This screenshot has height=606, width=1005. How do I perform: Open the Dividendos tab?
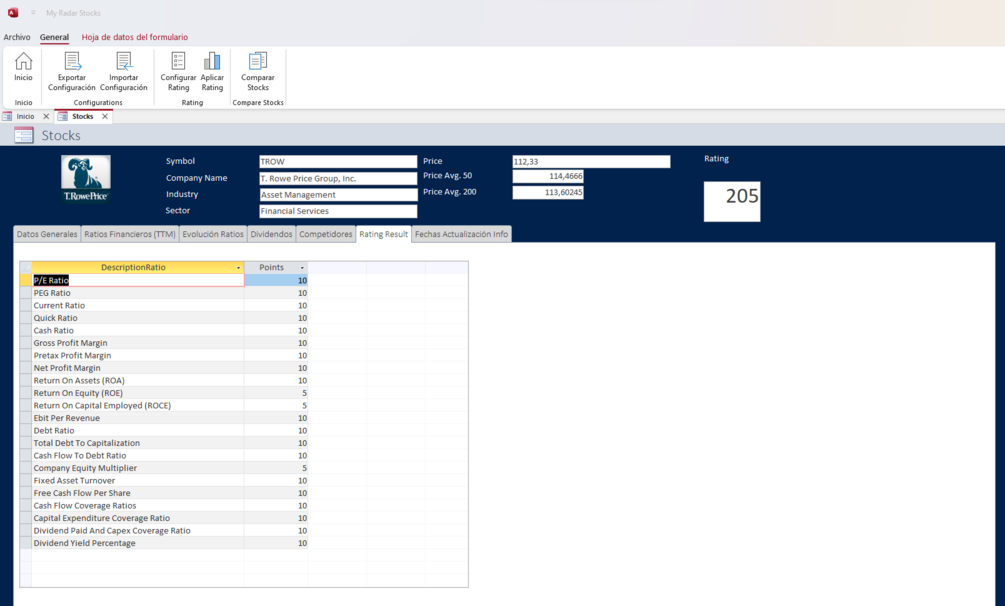271,234
